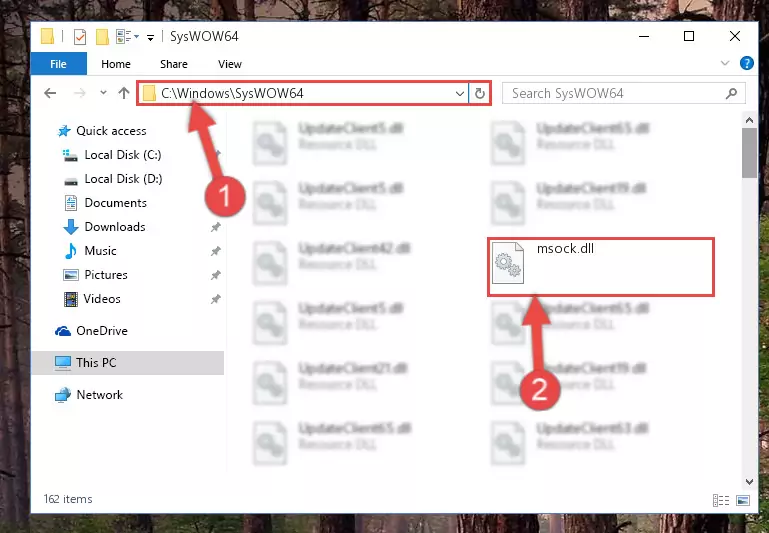Open Pictures folder in sidebar
Screen dimensions: 769x533
pos(105,275)
